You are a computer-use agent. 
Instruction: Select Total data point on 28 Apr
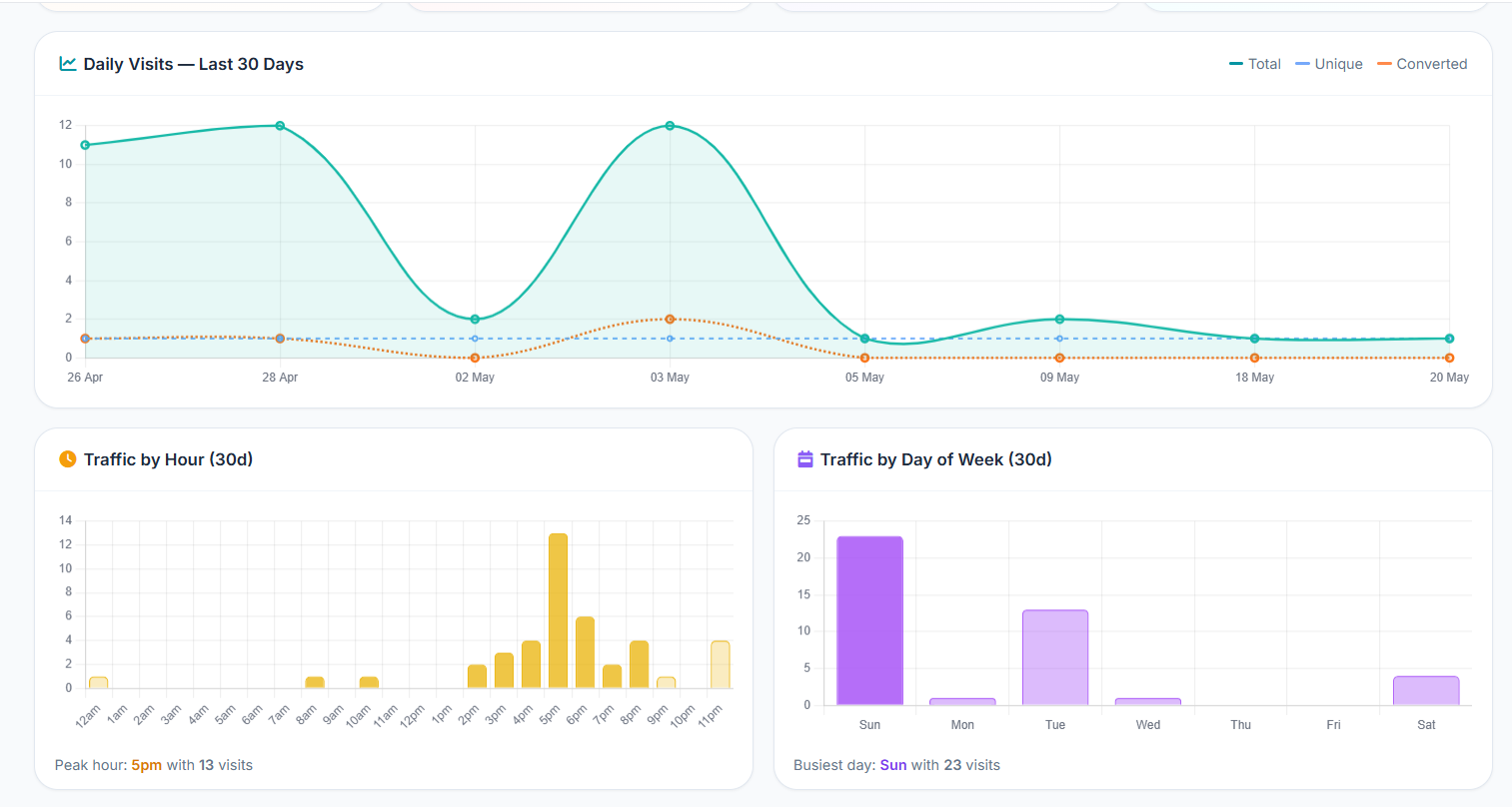280,126
